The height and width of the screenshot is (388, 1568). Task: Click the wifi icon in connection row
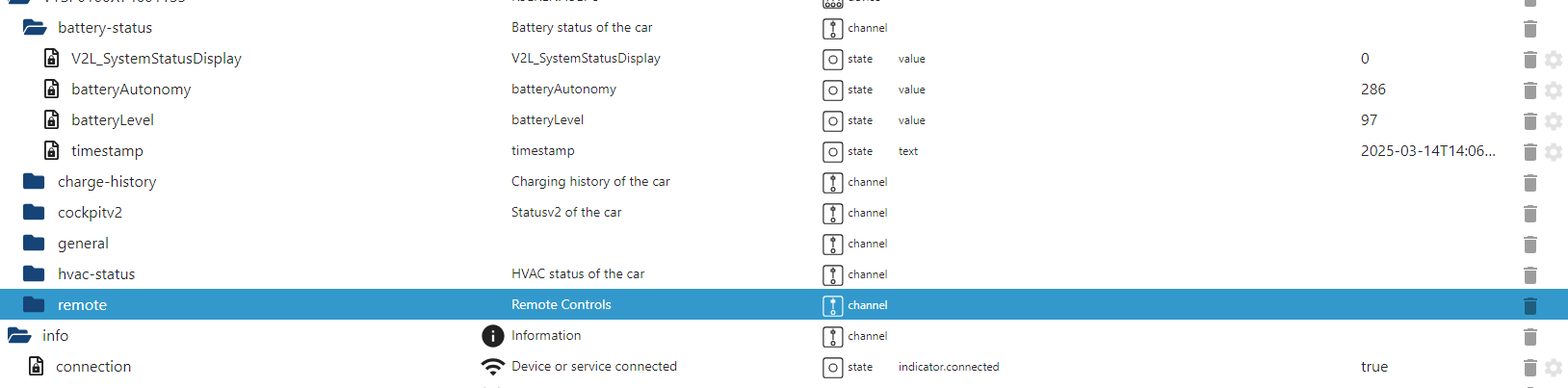coord(492,367)
